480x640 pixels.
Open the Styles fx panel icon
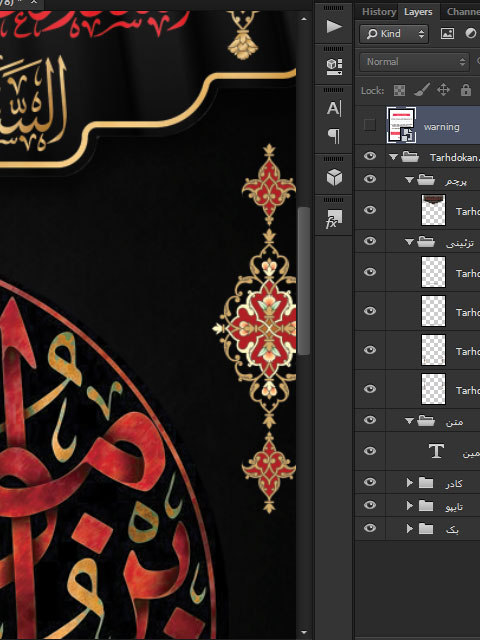pos(334,220)
